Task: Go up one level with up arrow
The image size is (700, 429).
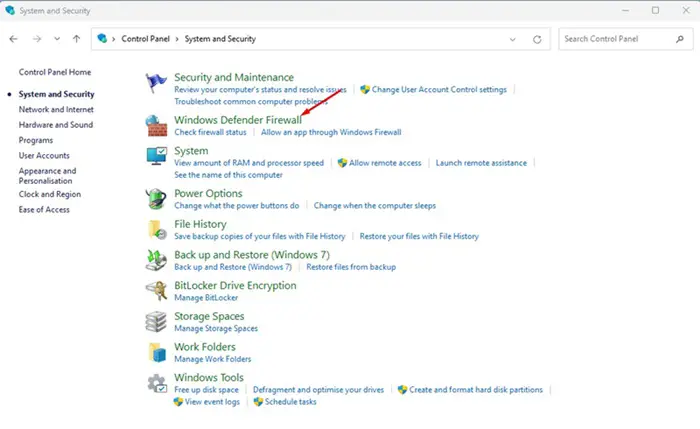Action: pyautogui.click(x=77, y=39)
